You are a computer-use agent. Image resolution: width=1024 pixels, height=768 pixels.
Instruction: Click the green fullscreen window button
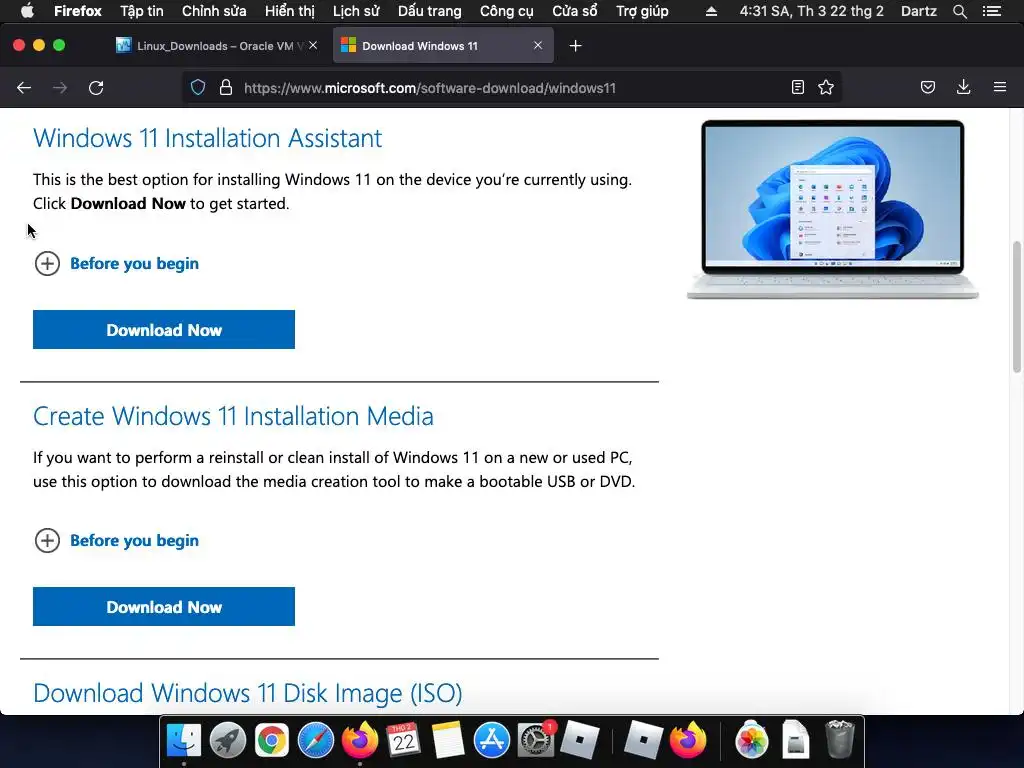[59, 45]
